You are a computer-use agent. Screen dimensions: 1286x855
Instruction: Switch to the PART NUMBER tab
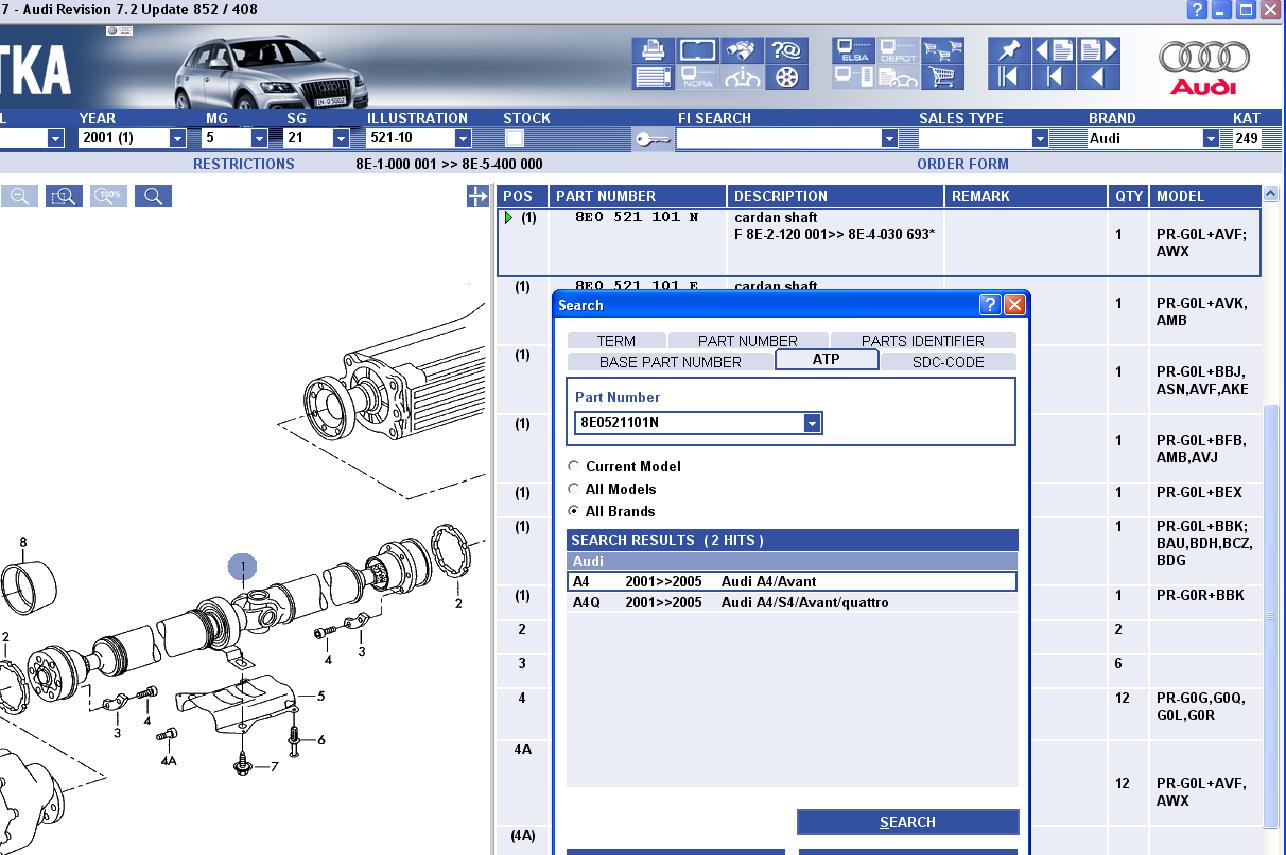[748, 341]
